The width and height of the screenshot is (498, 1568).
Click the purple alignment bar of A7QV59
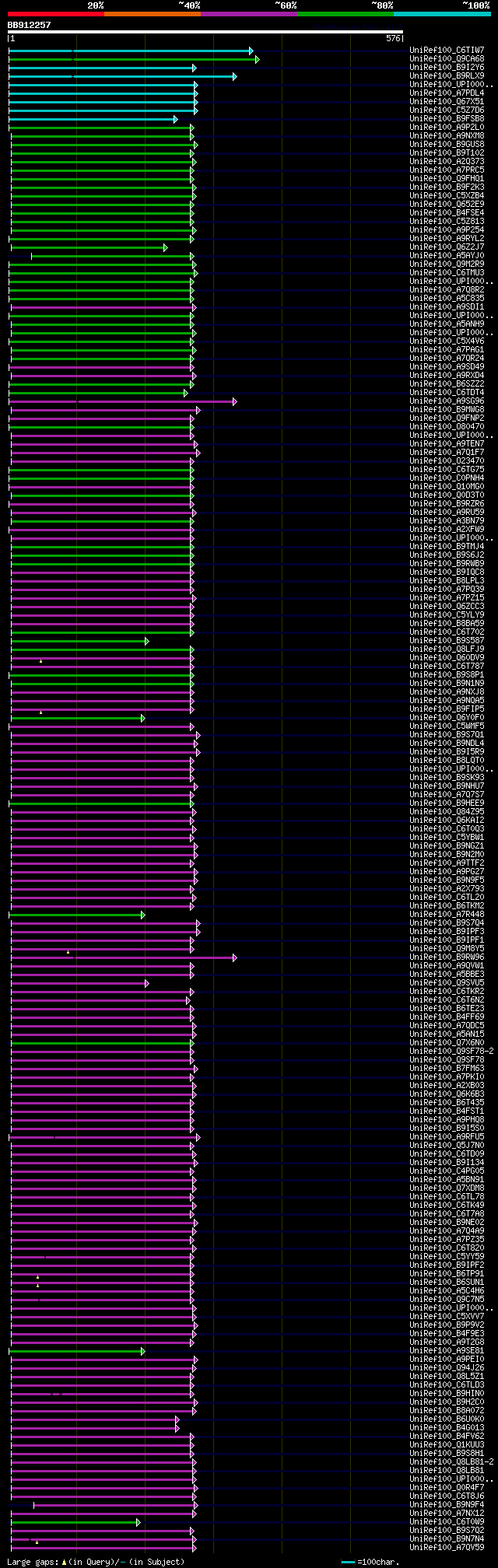[103, 1548]
